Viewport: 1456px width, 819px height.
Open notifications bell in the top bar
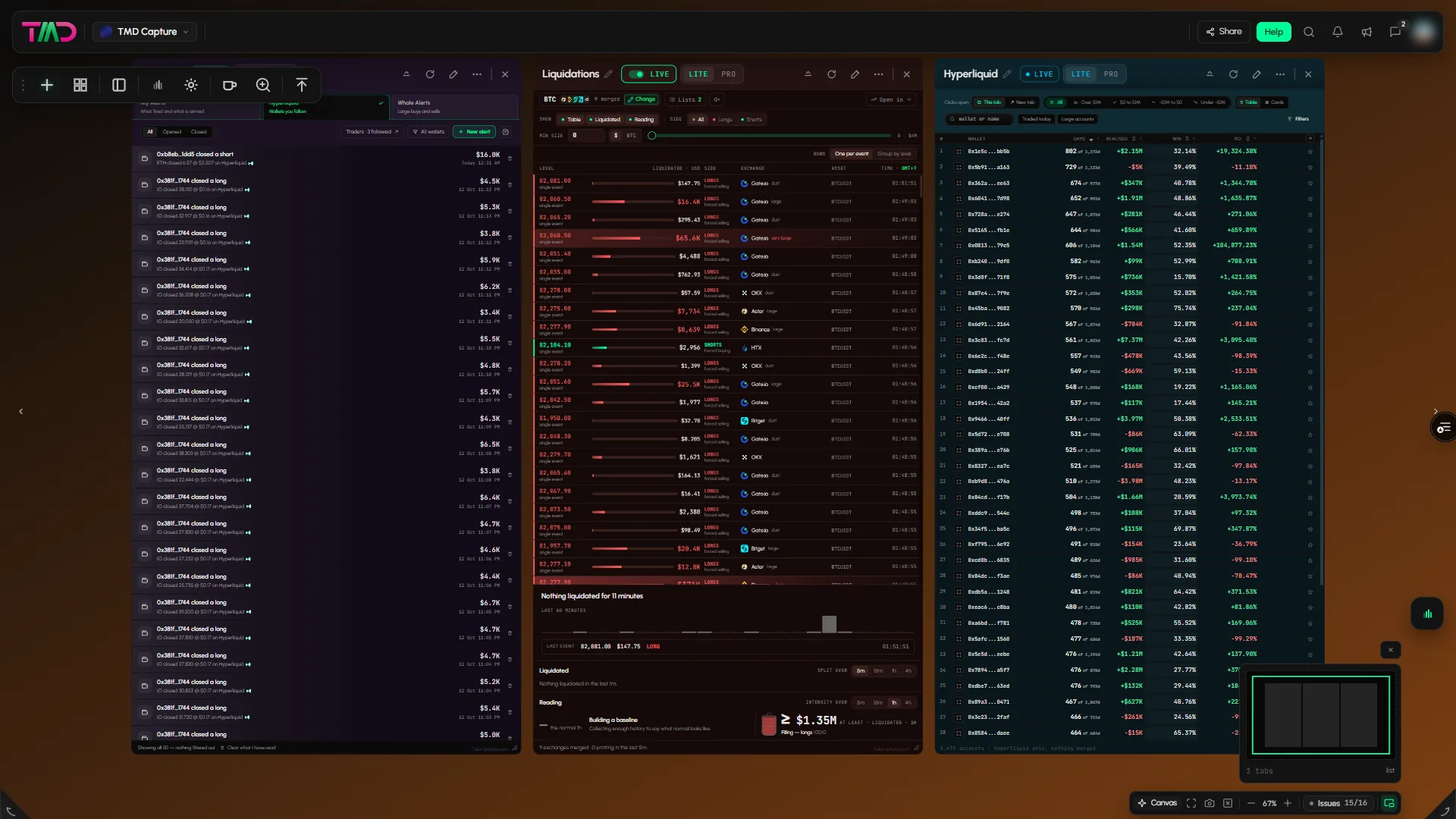click(1338, 32)
